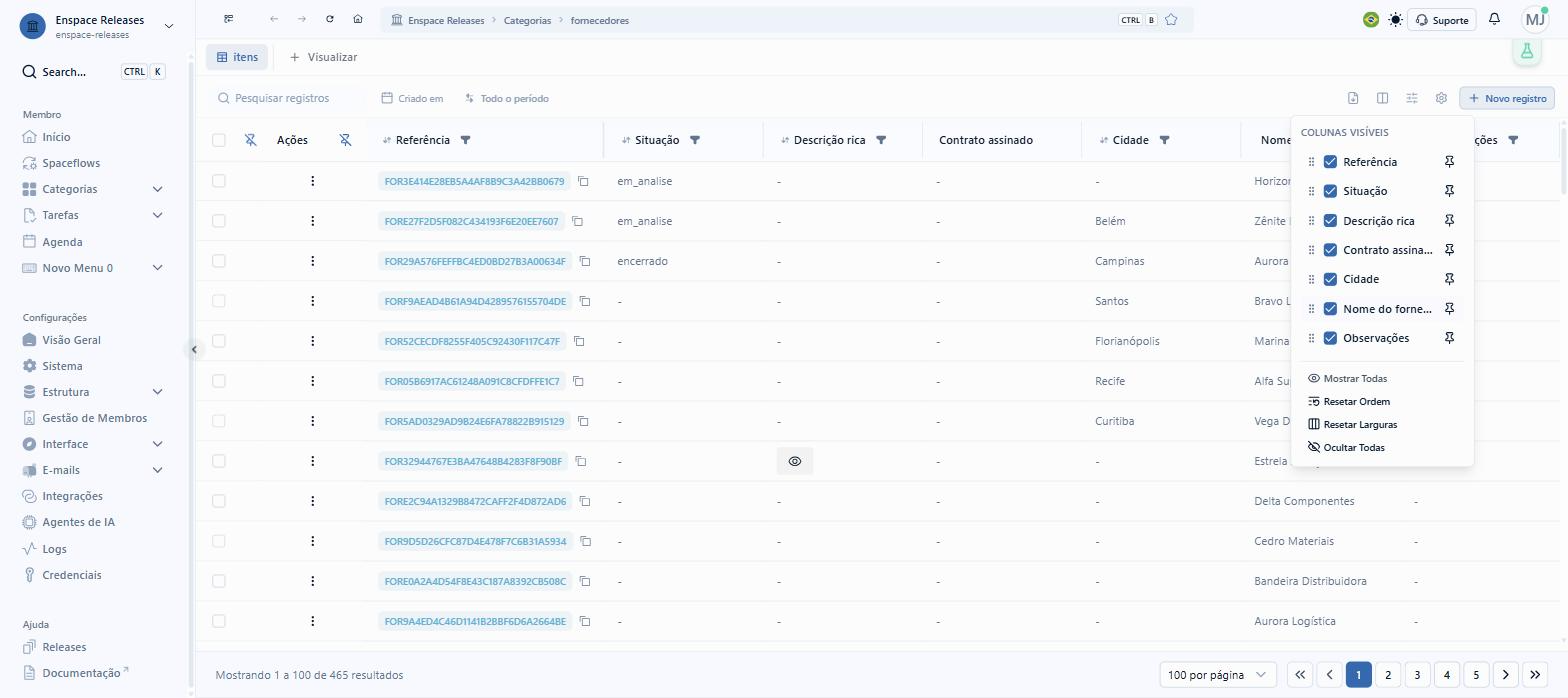Screen dimensions: 1568x698
Task: Uncheck Contrato assinado column visibility
Action: (x=1330, y=250)
